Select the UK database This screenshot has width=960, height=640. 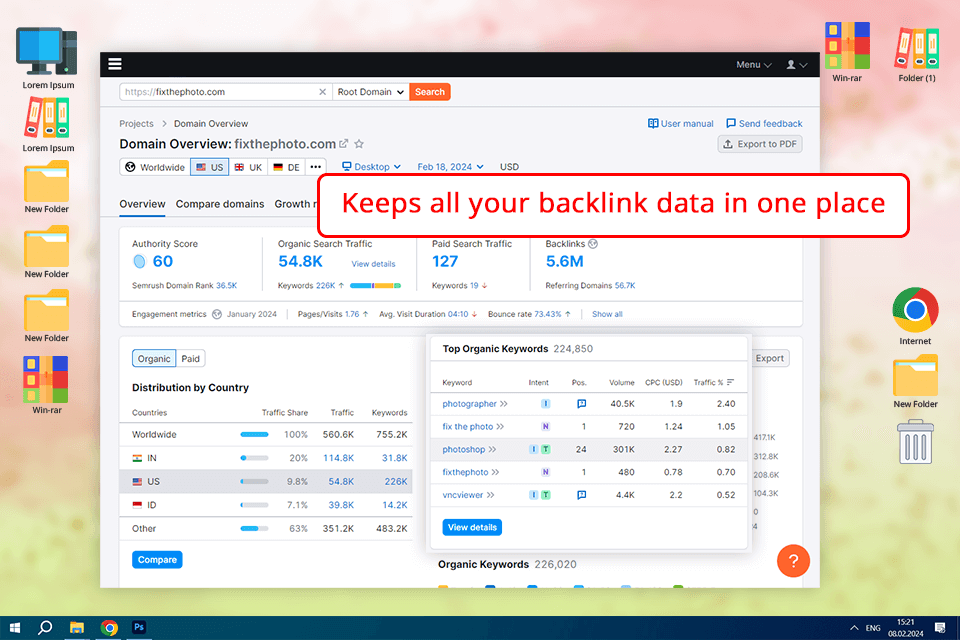coord(248,167)
